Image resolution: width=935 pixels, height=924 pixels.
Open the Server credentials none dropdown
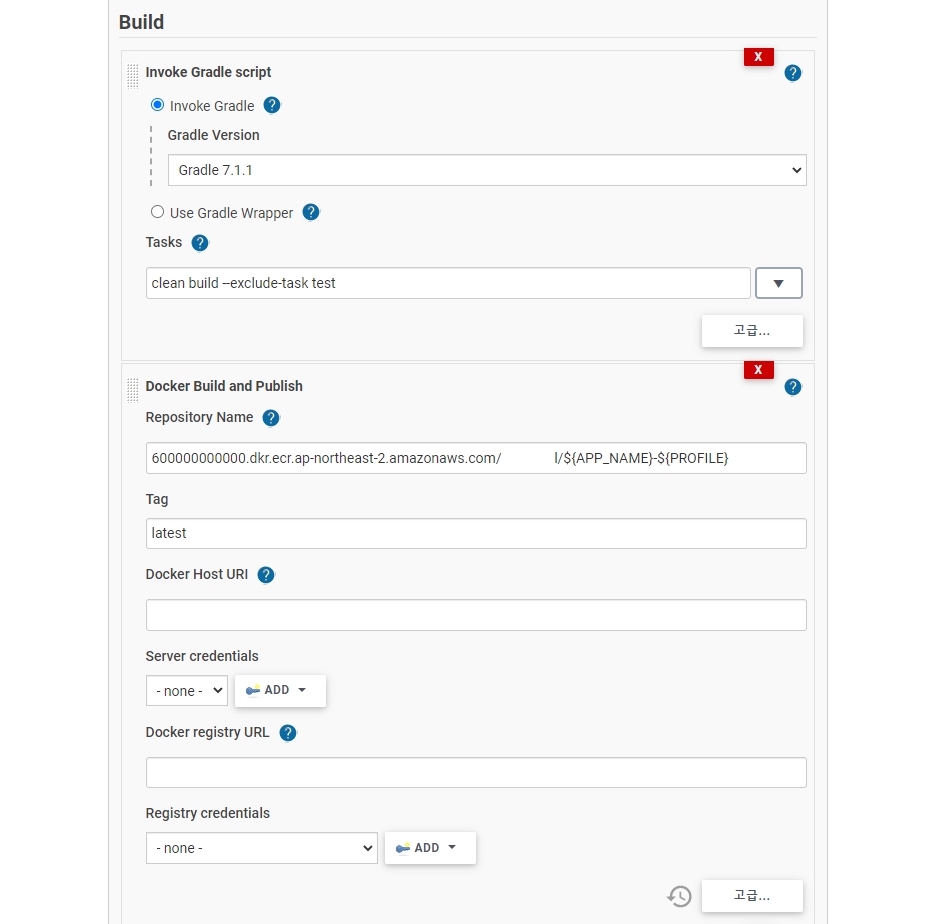tap(187, 690)
